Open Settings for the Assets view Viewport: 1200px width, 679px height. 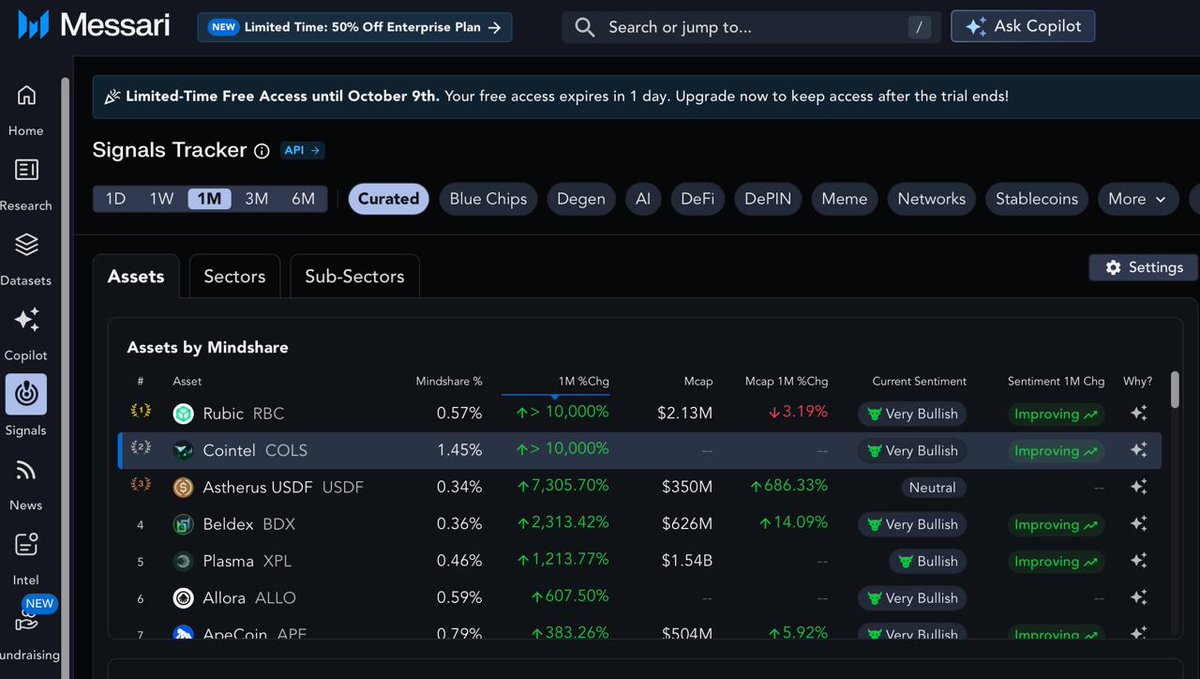point(1142,267)
